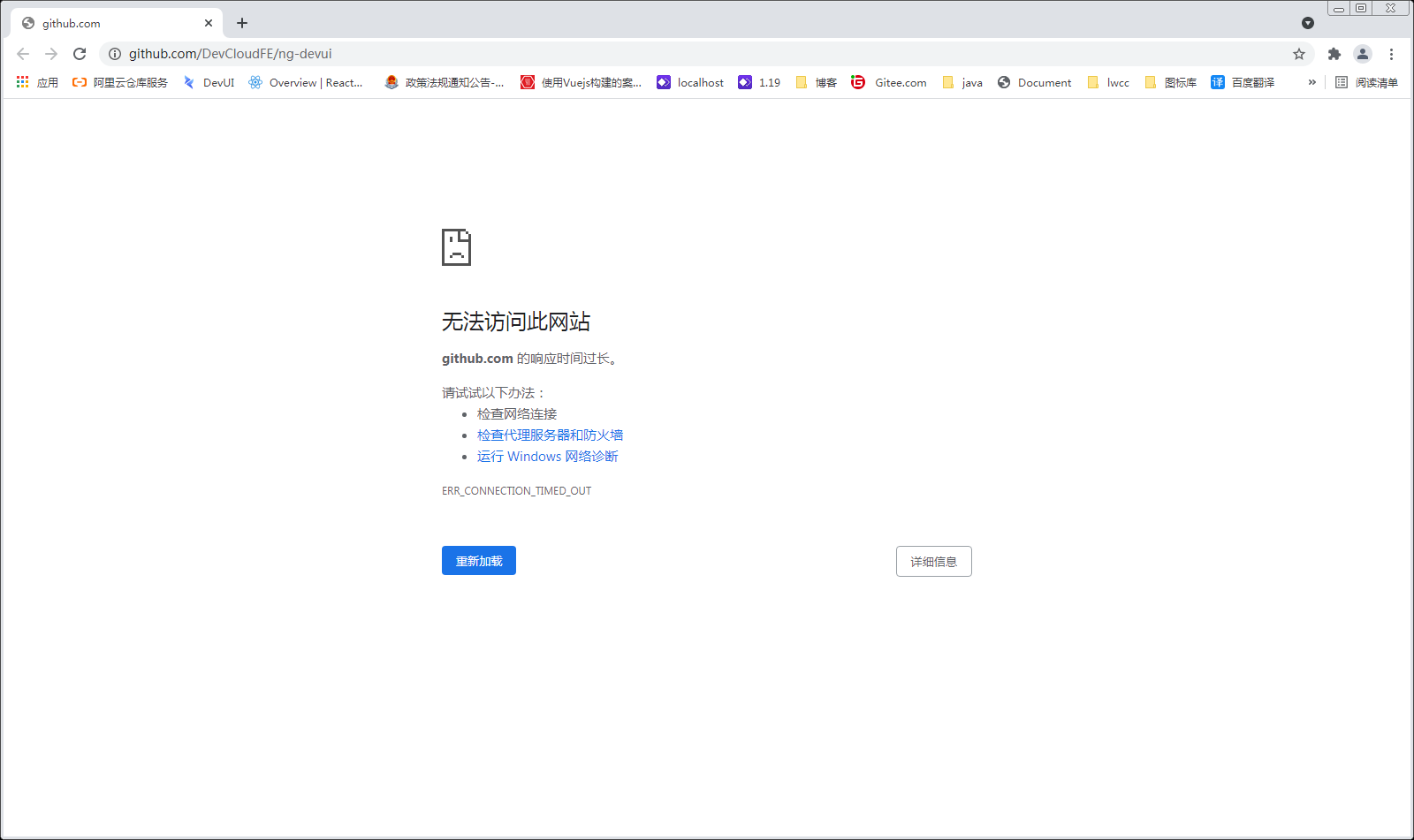Focus the address bar URL field
The image size is (1414, 840).
coord(707,54)
